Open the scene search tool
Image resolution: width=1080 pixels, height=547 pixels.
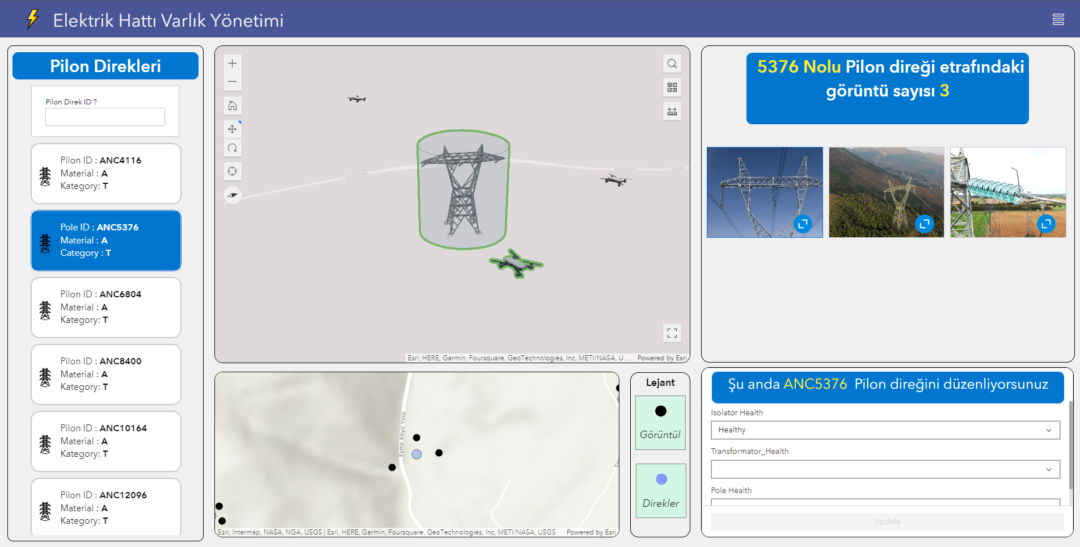672,63
